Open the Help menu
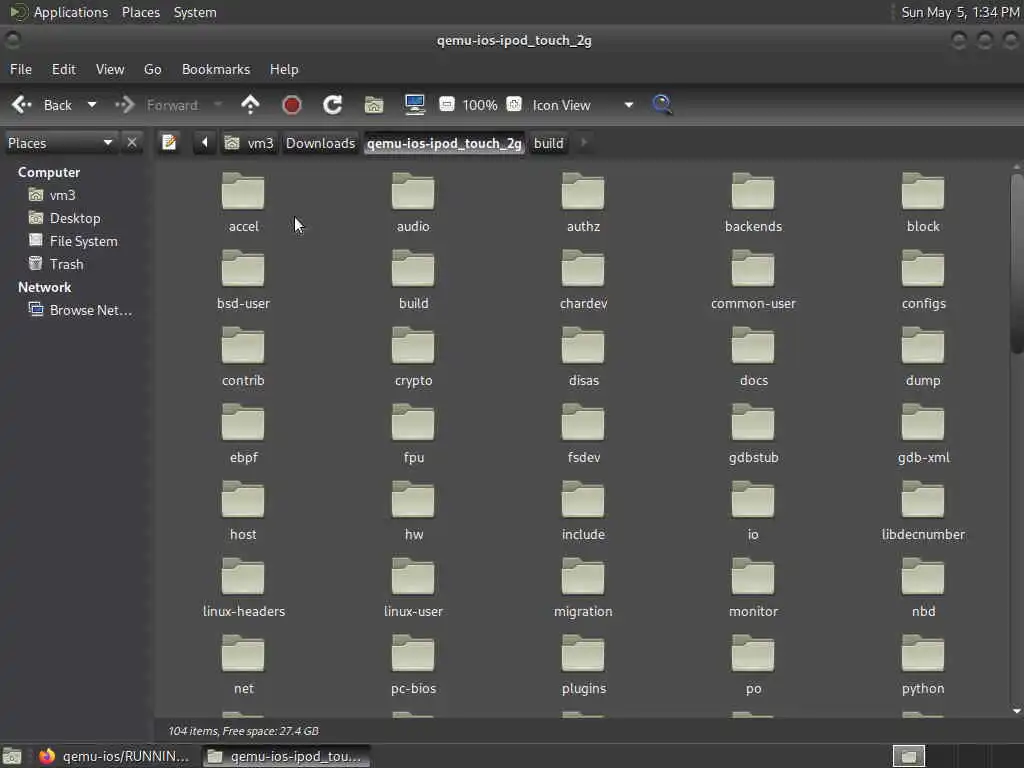 click(284, 69)
